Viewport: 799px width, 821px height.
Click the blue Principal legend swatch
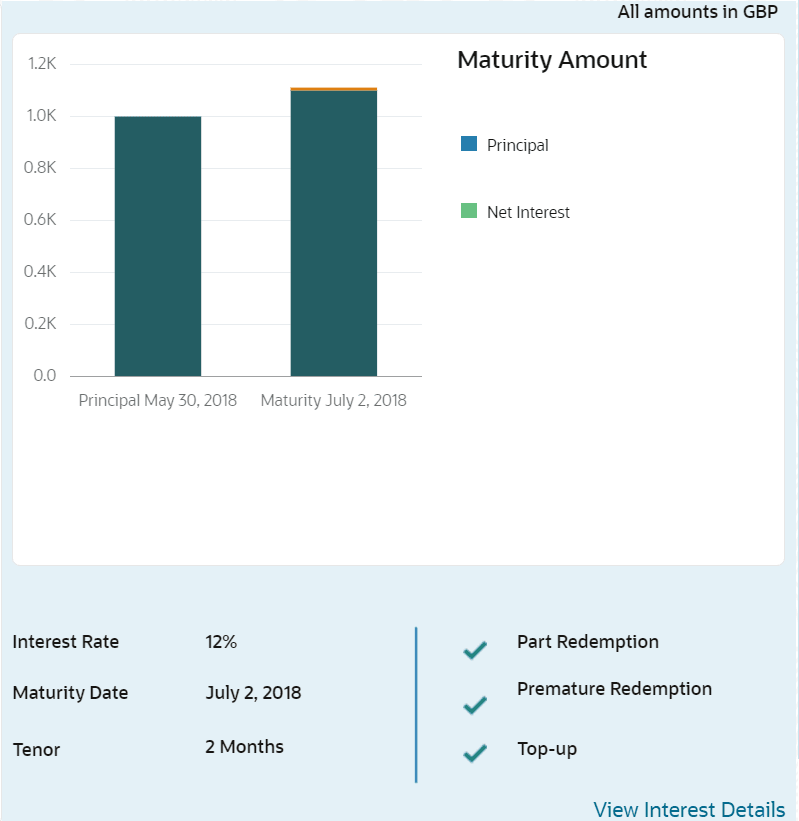[x=469, y=143]
